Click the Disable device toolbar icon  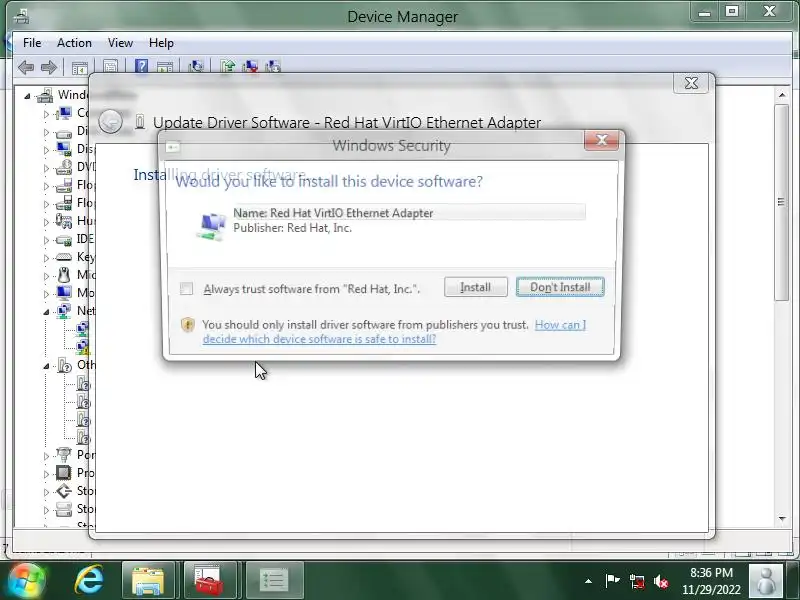tap(273, 67)
